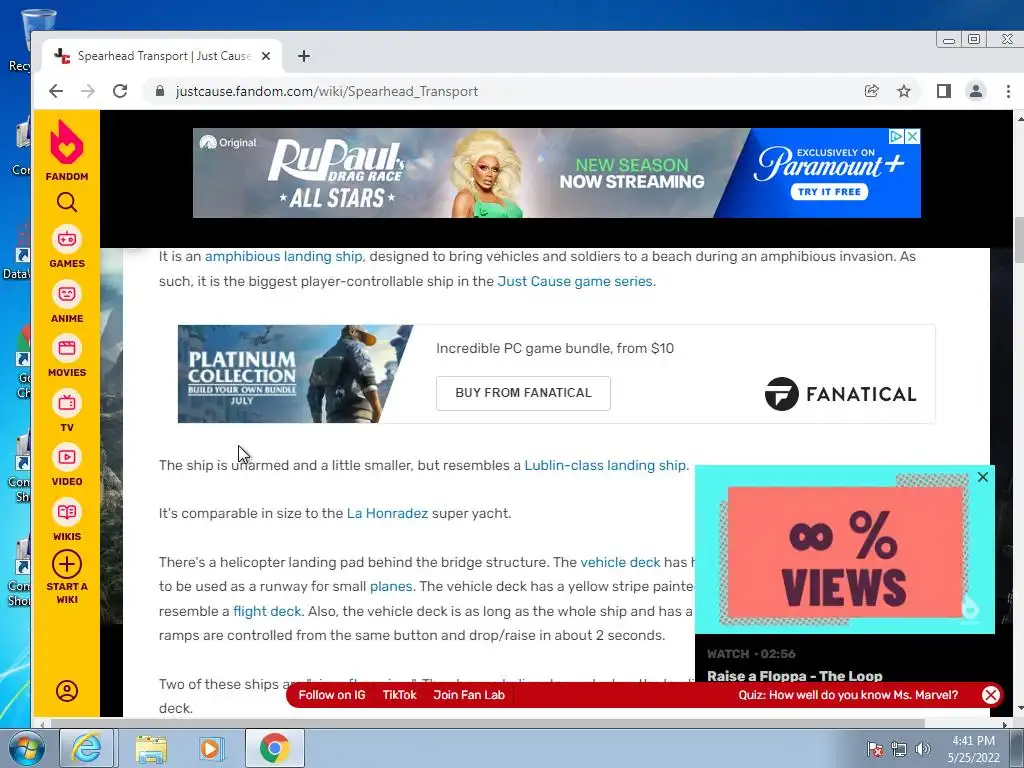Follow the amphibious landing ship link

(283, 257)
